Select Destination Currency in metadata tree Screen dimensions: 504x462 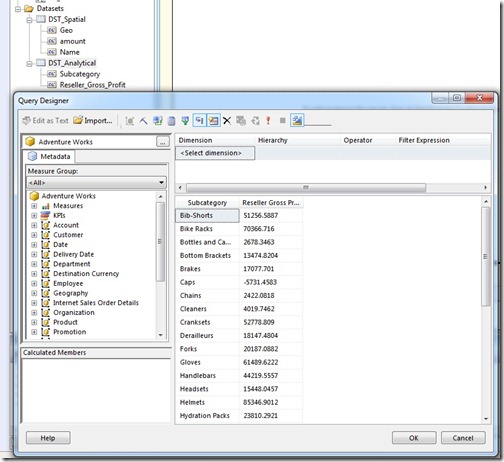[86, 274]
